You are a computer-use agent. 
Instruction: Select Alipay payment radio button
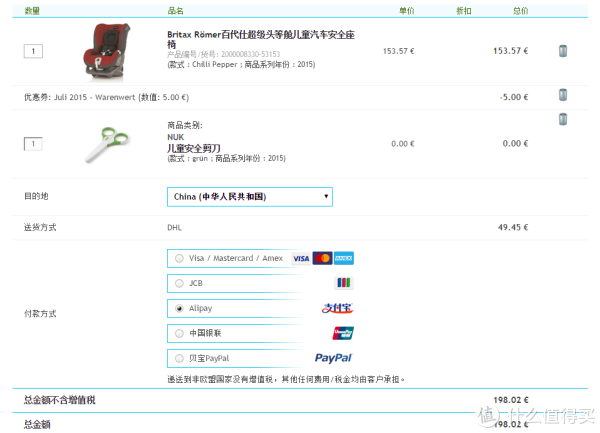tap(179, 308)
